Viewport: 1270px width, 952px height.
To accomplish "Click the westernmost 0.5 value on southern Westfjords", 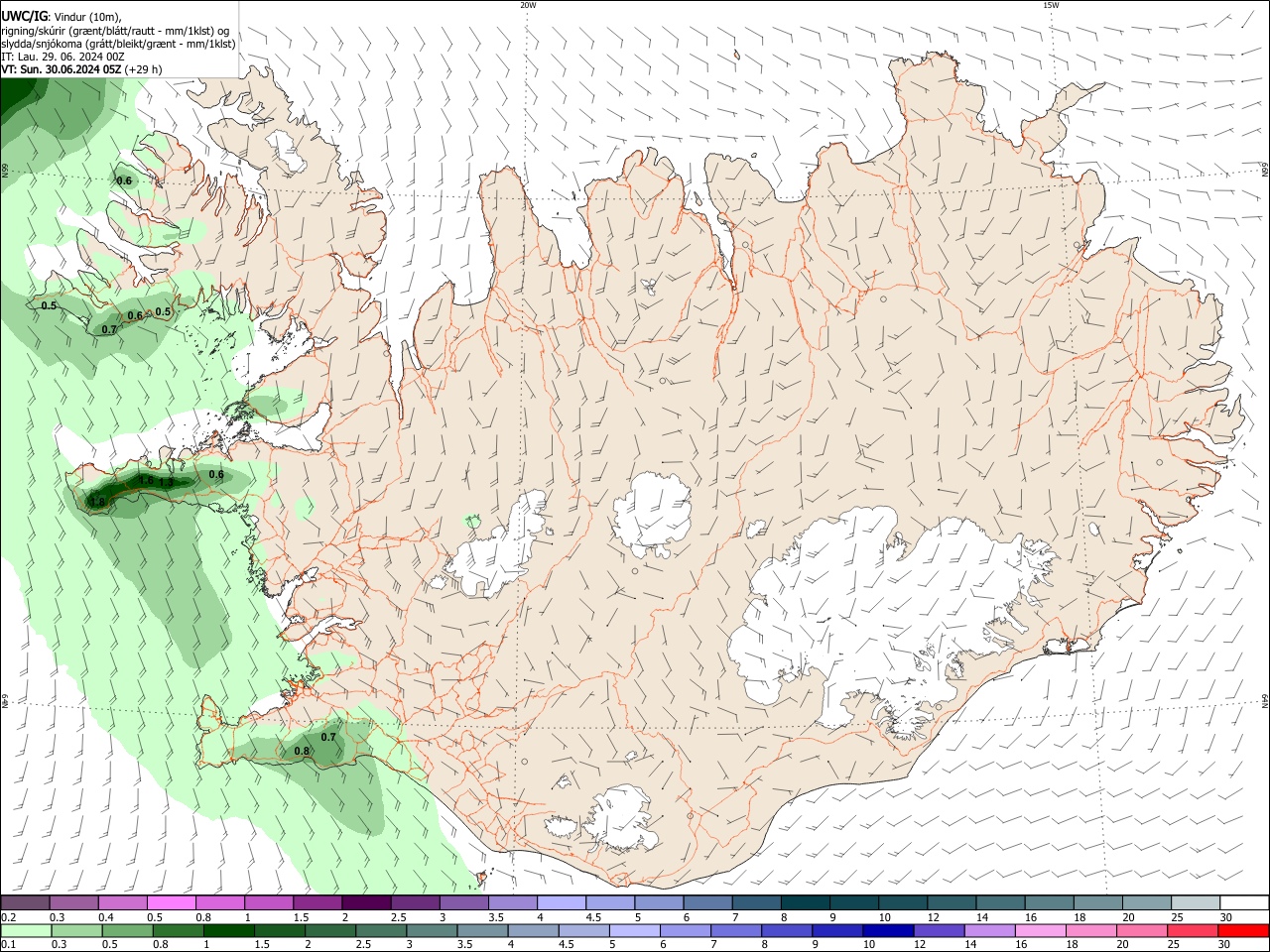I will click(49, 305).
